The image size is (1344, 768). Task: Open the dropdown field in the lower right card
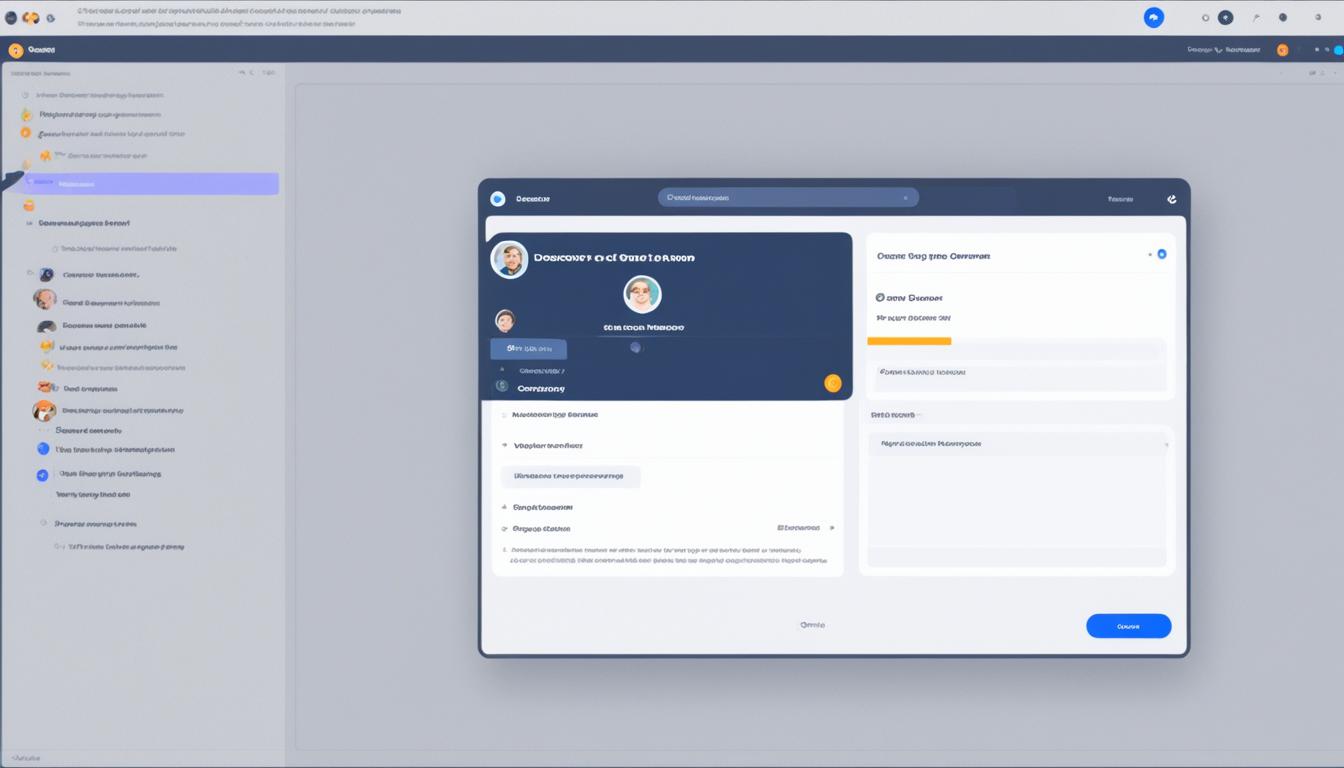(1017, 444)
